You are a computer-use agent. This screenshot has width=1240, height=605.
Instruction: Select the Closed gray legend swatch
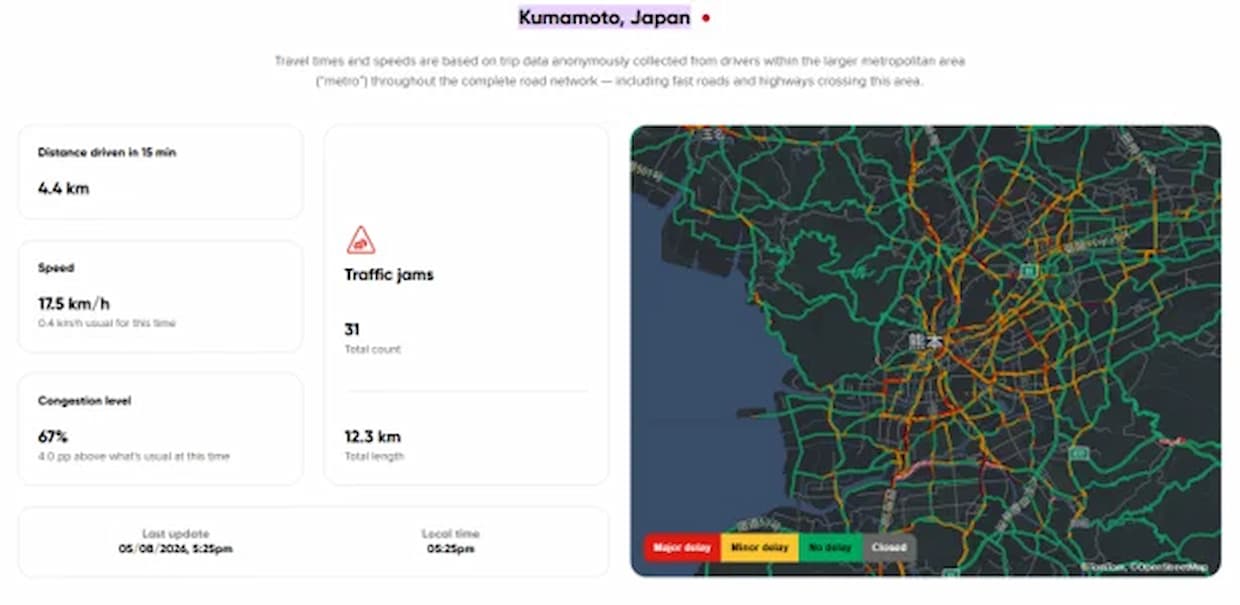point(889,547)
